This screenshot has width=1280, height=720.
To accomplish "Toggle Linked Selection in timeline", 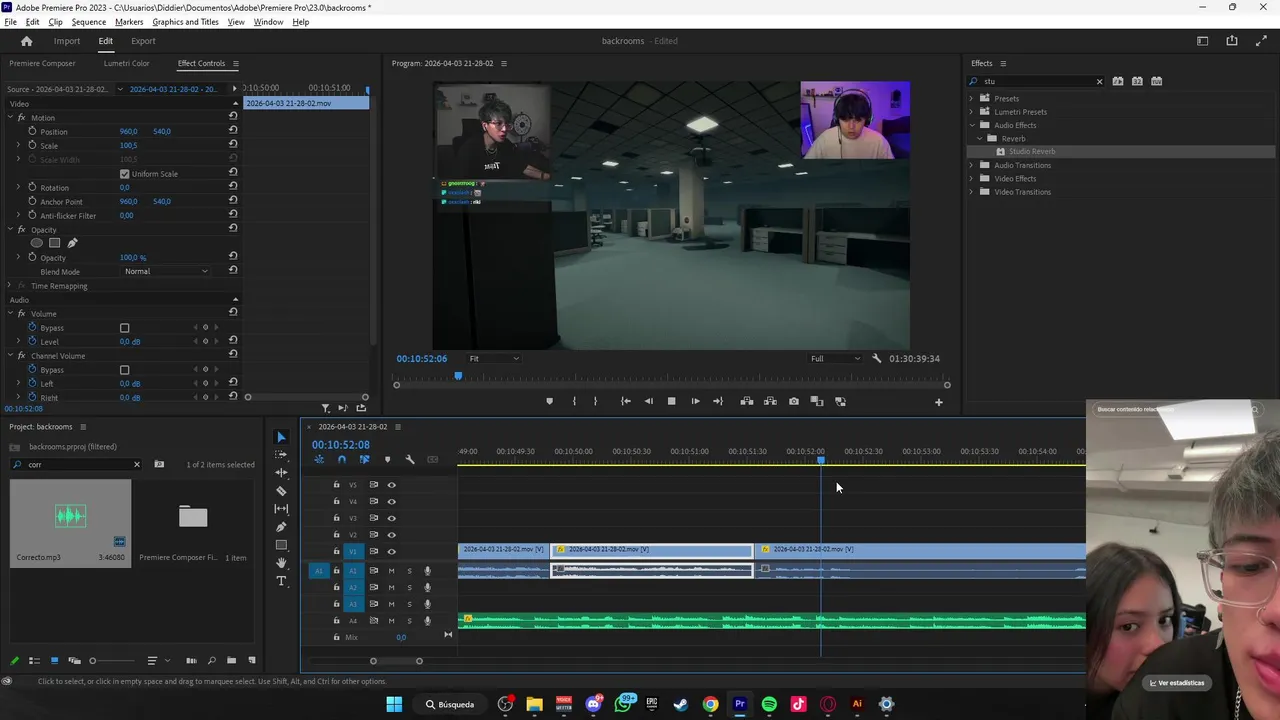I will pyautogui.click(x=364, y=460).
